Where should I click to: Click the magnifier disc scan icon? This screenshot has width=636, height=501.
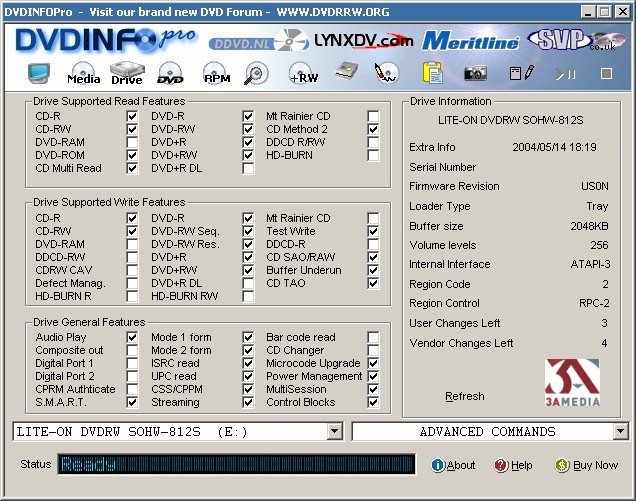coord(256,73)
